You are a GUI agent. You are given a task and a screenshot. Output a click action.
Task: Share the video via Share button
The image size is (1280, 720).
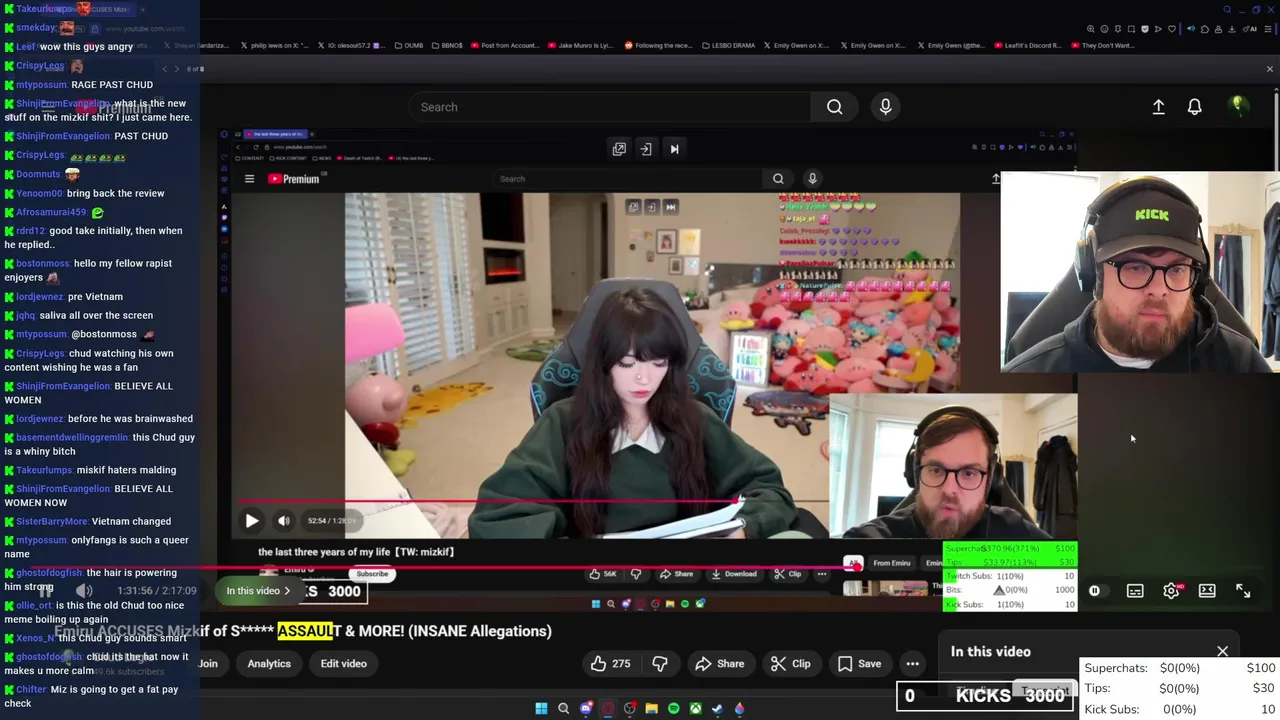[x=719, y=663]
